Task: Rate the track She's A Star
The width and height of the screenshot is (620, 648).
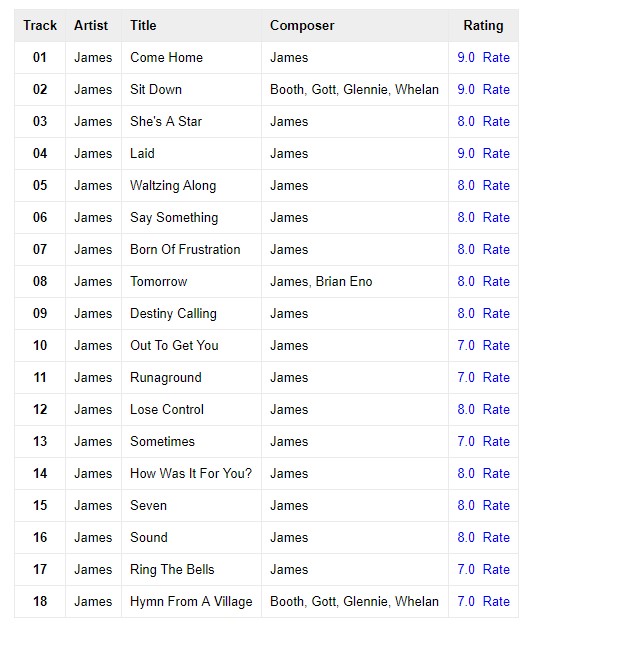Action: (x=496, y=122)
